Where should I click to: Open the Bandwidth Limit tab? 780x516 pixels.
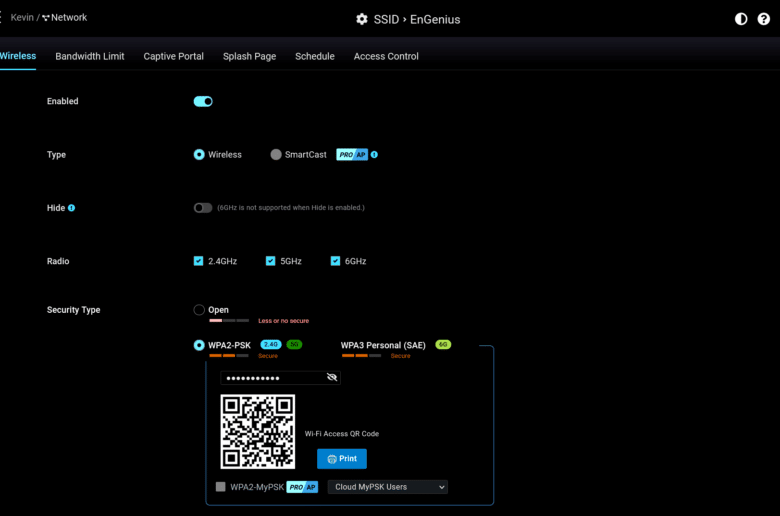pos(90,56)
